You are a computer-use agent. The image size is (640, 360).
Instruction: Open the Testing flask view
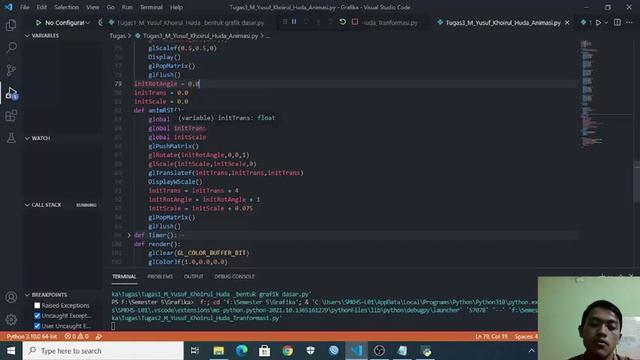coord(11,138)
